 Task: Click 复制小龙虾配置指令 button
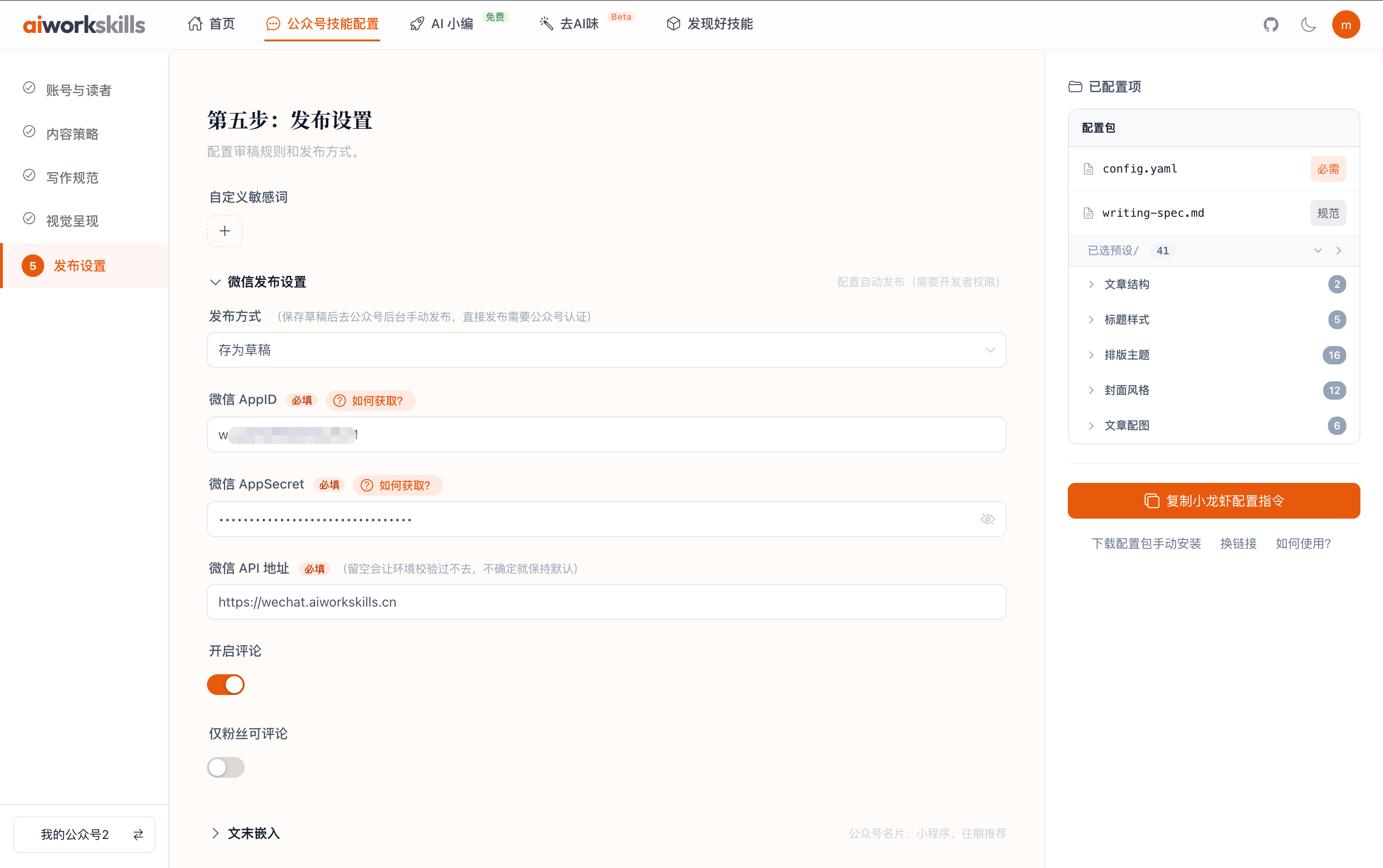1214,501
